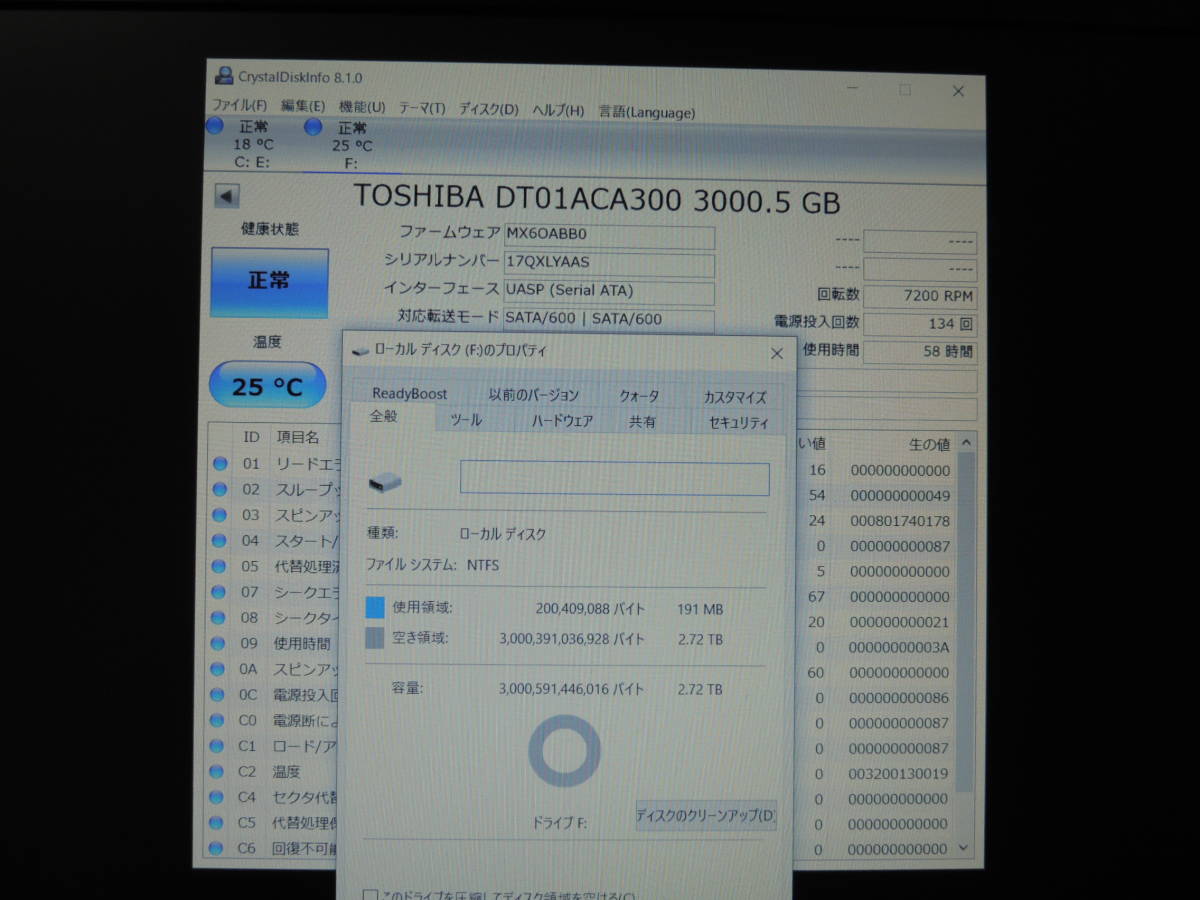Switch to the 共有 tab
This screenshot has width=1200, height=900.
pyautogui.click(x=642, y=422)
